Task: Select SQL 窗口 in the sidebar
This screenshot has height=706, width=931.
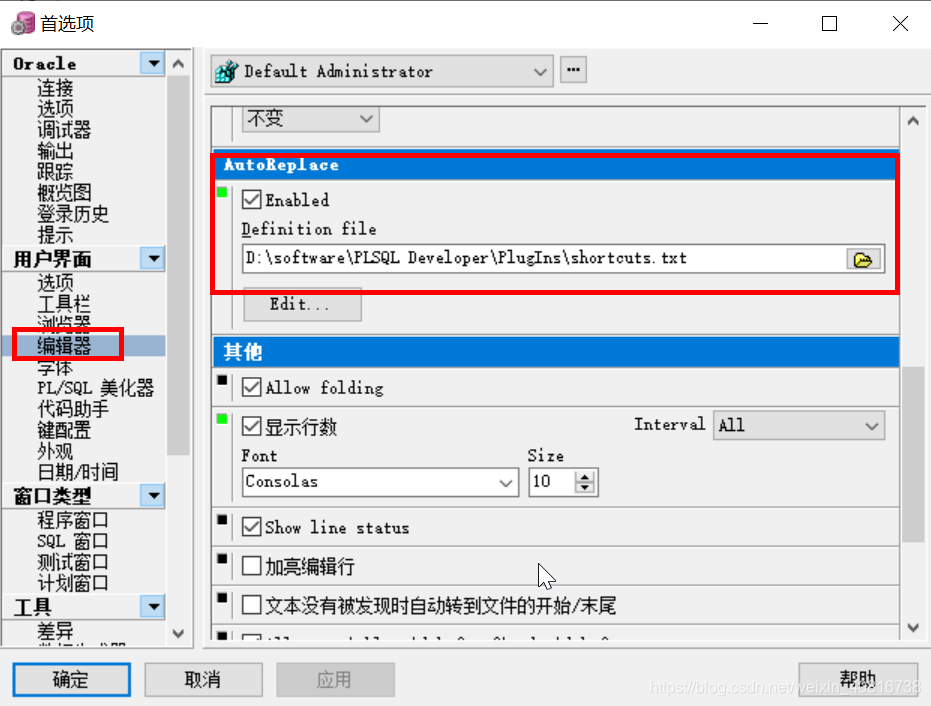Action: [x=73, y=541]
